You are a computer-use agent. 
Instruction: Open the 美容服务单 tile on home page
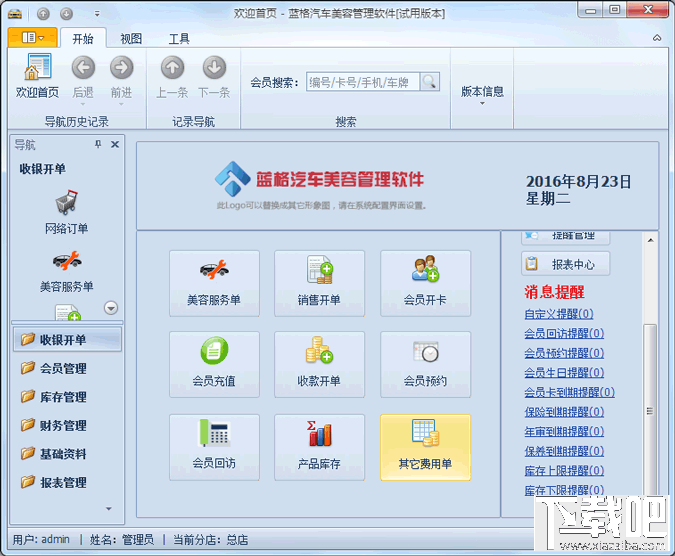(214, 284)
